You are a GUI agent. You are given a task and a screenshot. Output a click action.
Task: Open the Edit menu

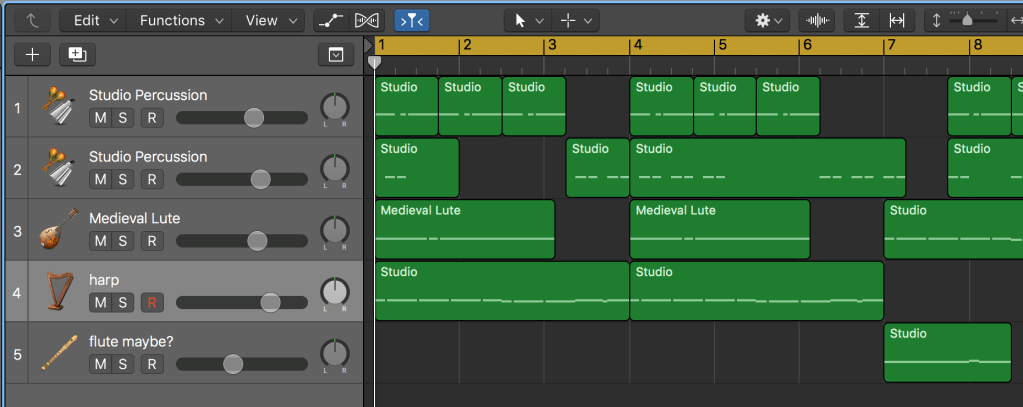[x=97, y=20]
